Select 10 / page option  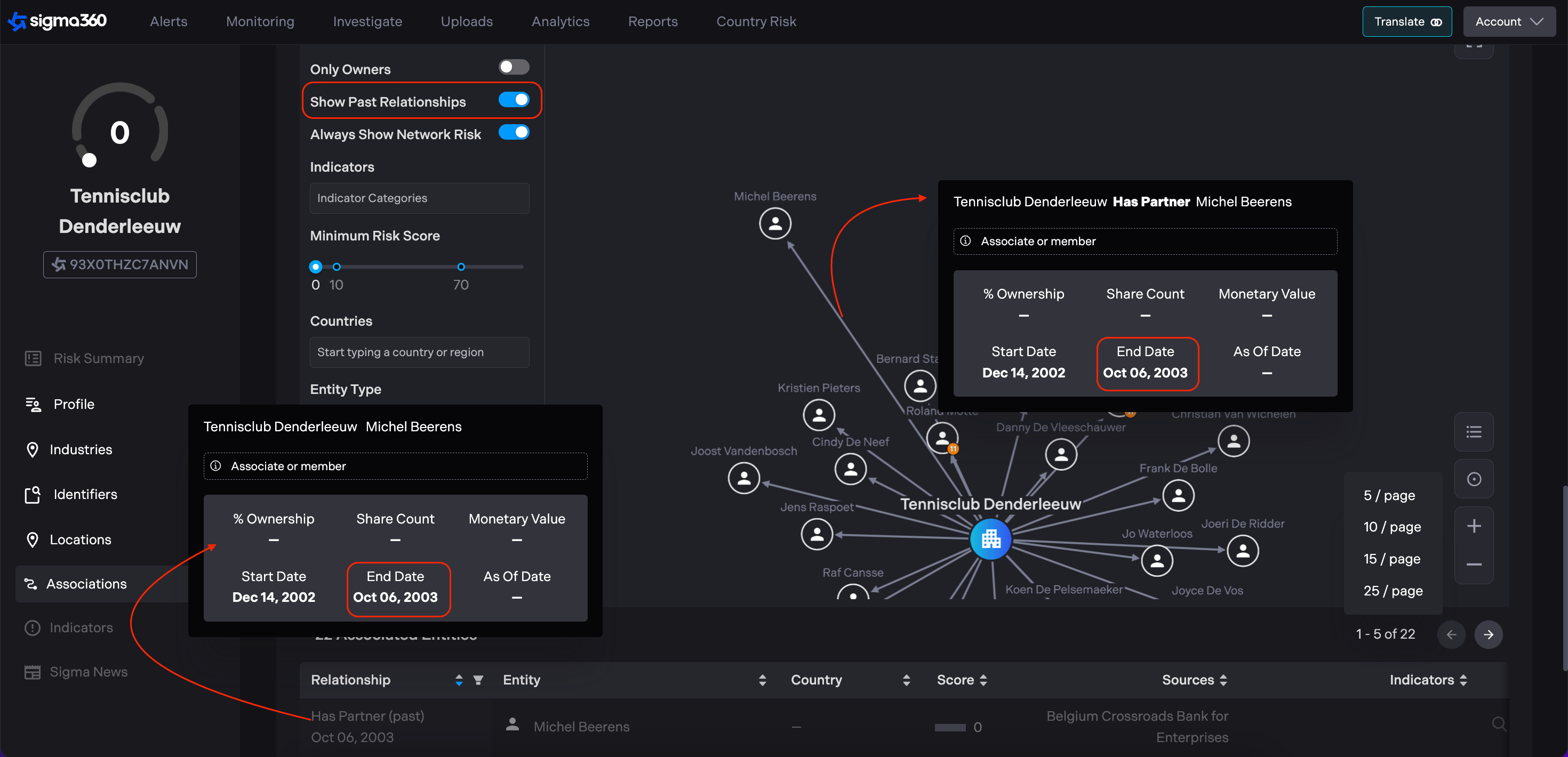[1391, 526]
